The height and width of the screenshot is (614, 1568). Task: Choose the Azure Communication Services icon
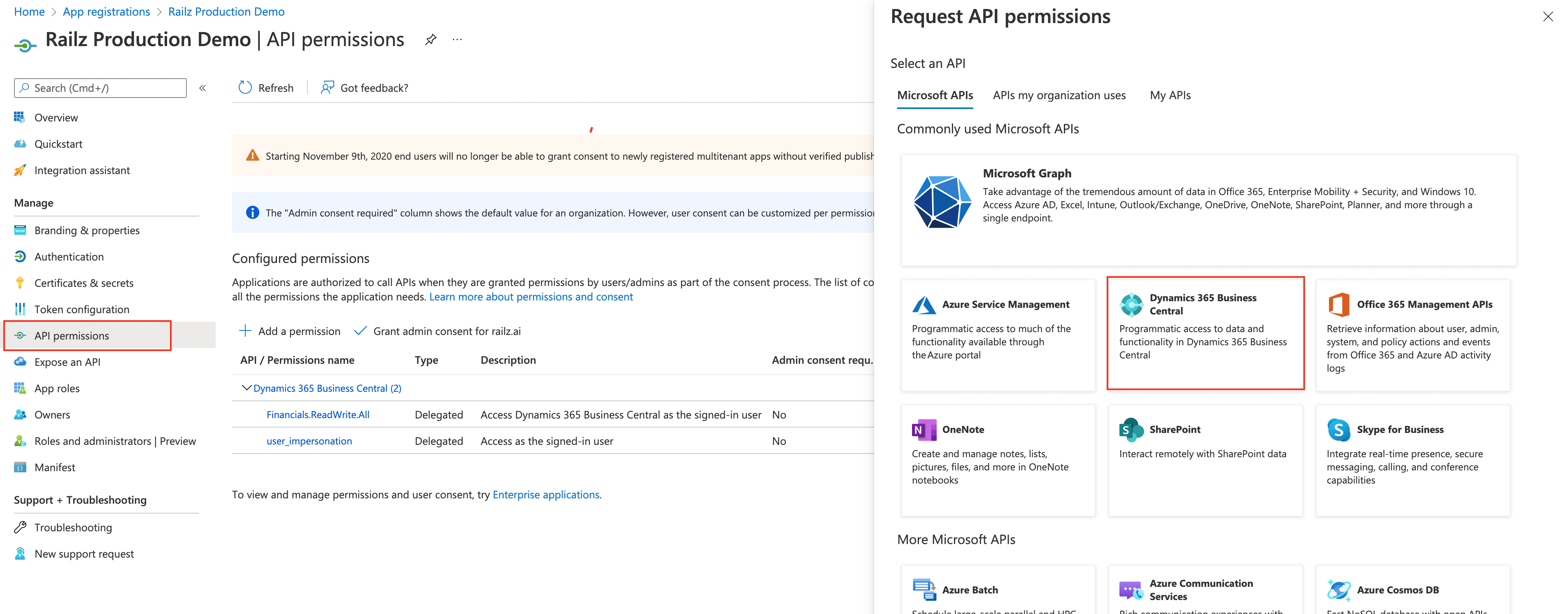click(x=1132, y=590)
